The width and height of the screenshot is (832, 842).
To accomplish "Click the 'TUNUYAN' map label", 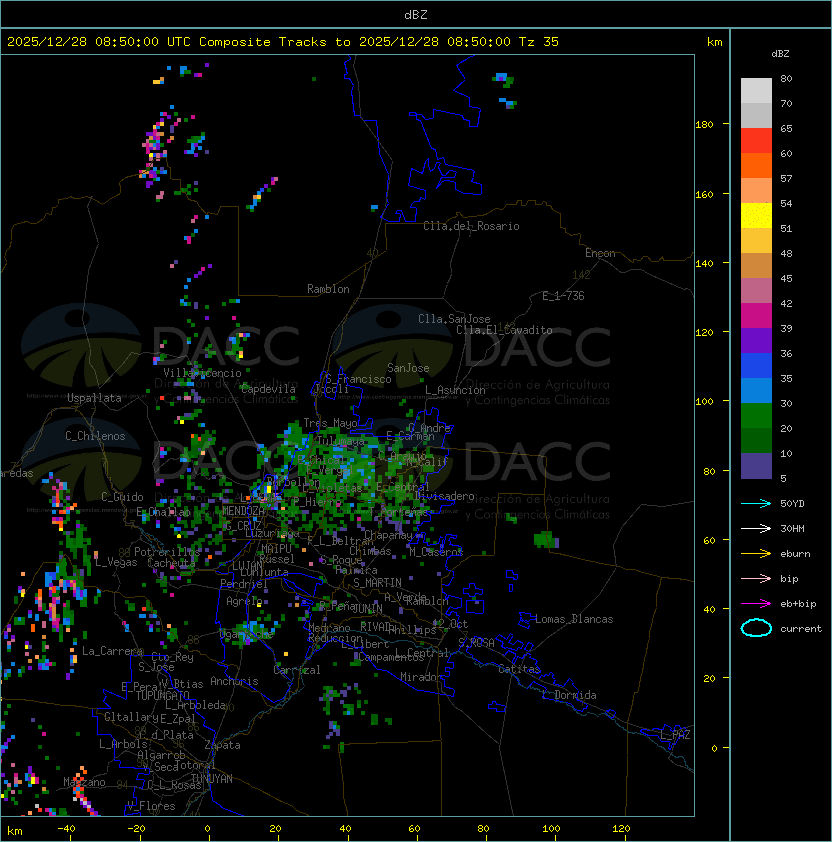I will coord(212,779).
